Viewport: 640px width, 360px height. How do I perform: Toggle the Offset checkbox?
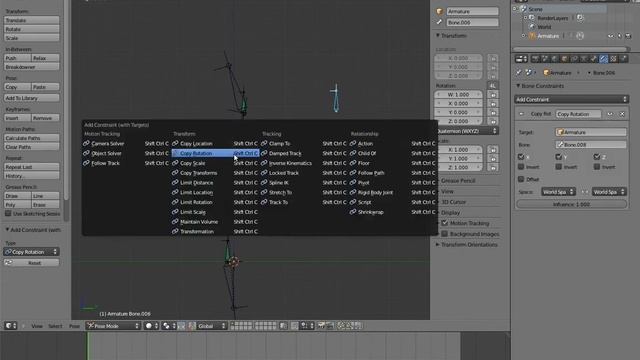pyautogui.click(x=521, y=179)
